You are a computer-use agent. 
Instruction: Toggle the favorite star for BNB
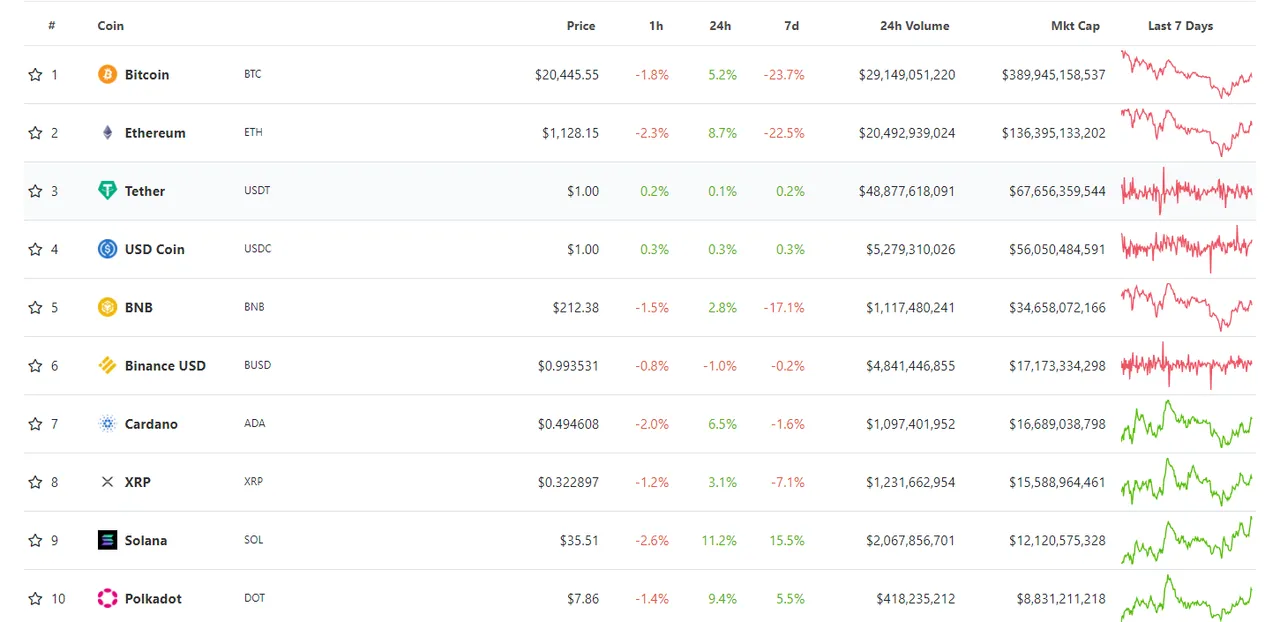[x=35, y=307]
